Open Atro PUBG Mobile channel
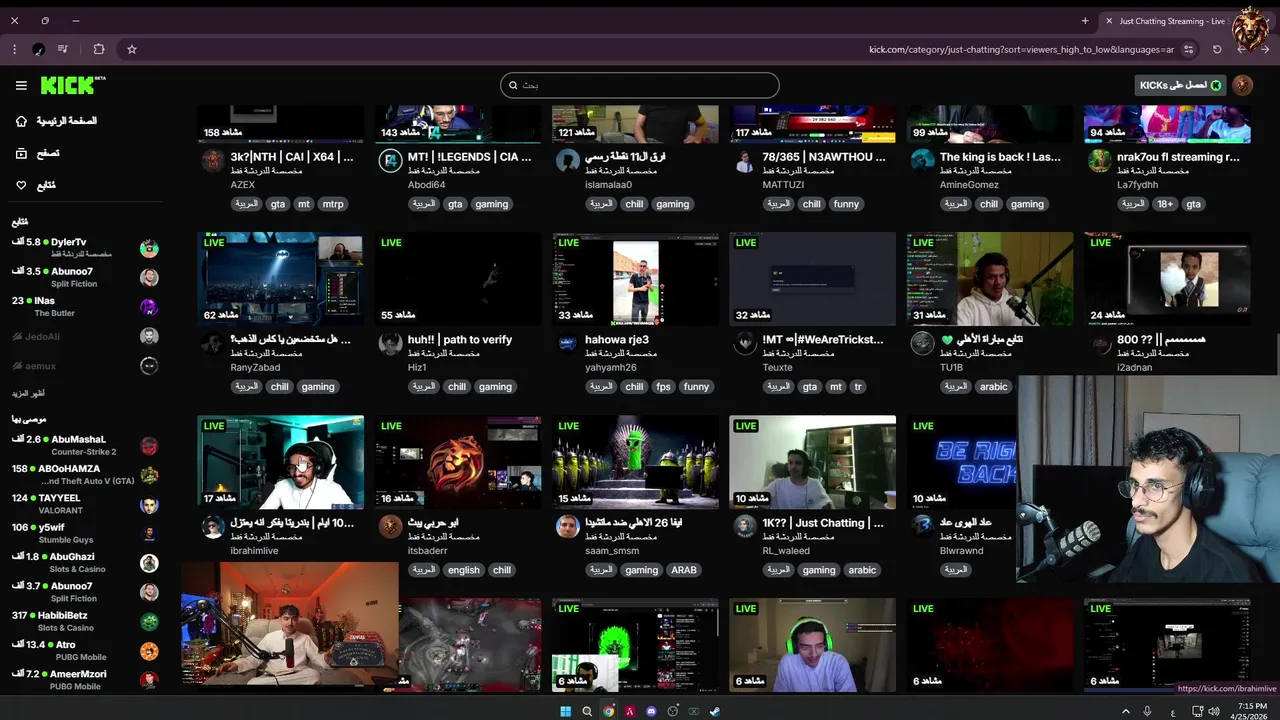This screenshot has width=1280, height=720. [x=85, y=651]
